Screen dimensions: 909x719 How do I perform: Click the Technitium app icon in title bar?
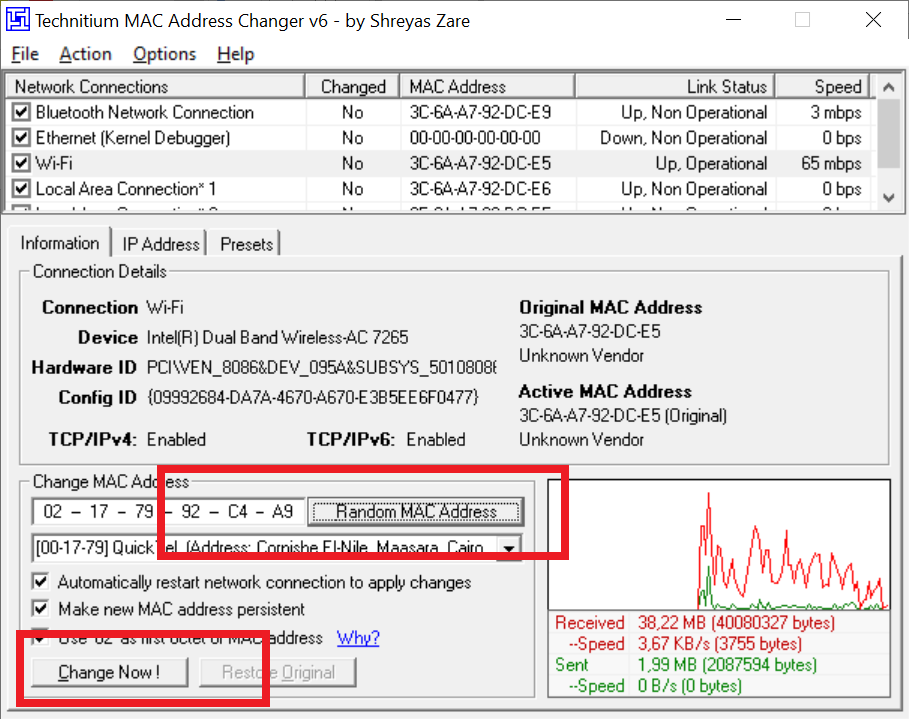(x=17, y=20)
